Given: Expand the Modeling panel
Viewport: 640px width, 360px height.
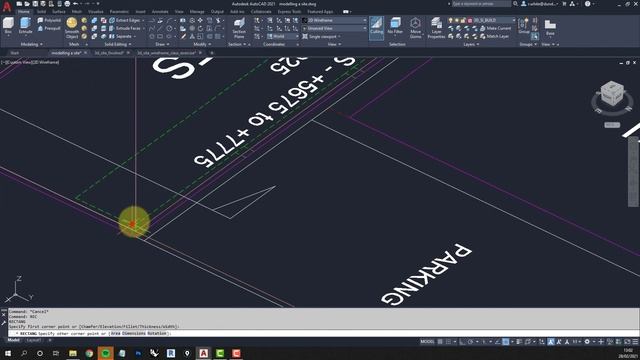Looking at the screenshot, I should pyautogui.click(x=32, y=44).
